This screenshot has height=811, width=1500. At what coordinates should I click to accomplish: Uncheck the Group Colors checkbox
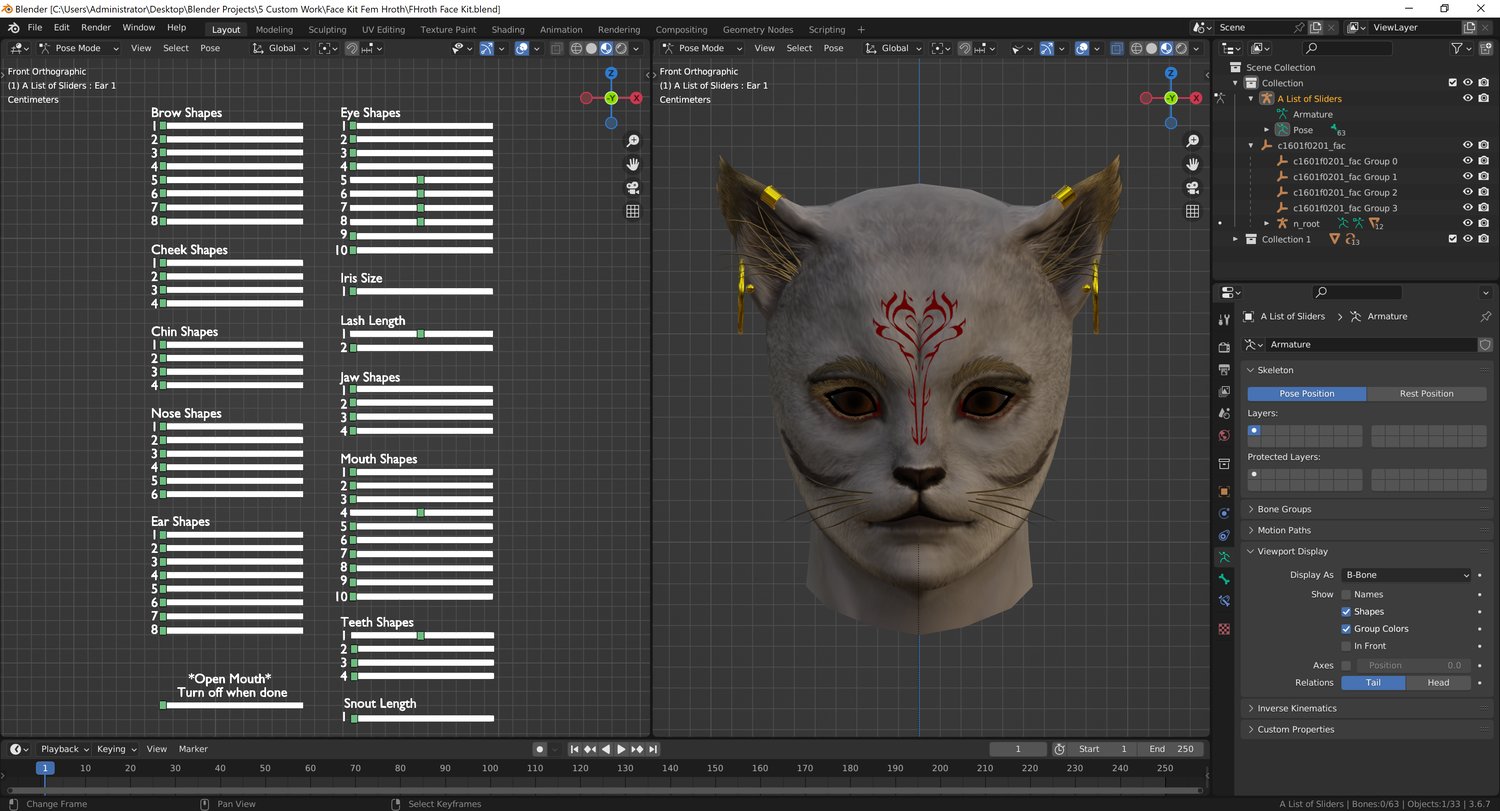click(1346, 629)
